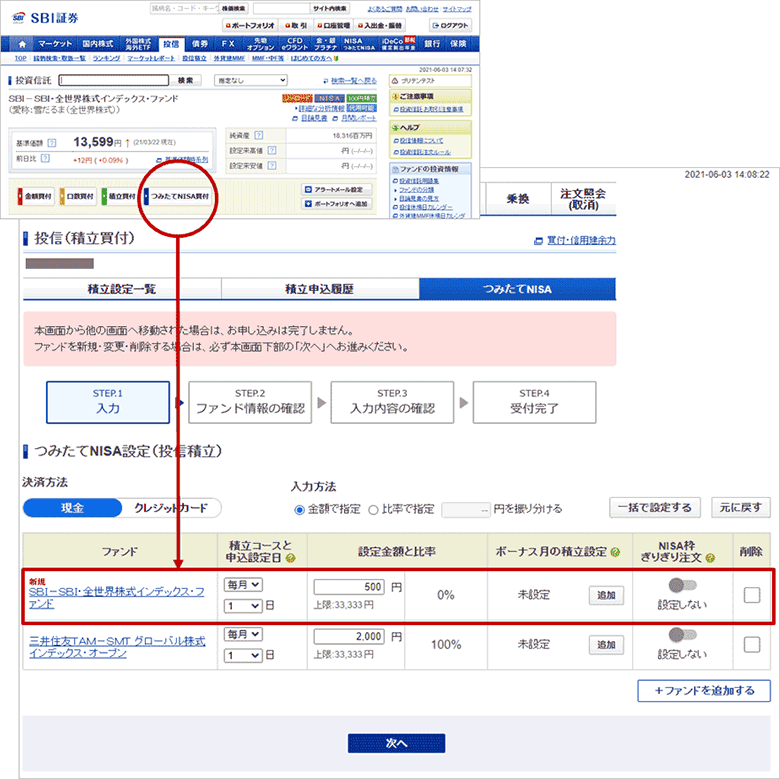The width and height of the screenshot is (780, 779).
Task: Select マーケット in main navigation
Action: point(55,44)
